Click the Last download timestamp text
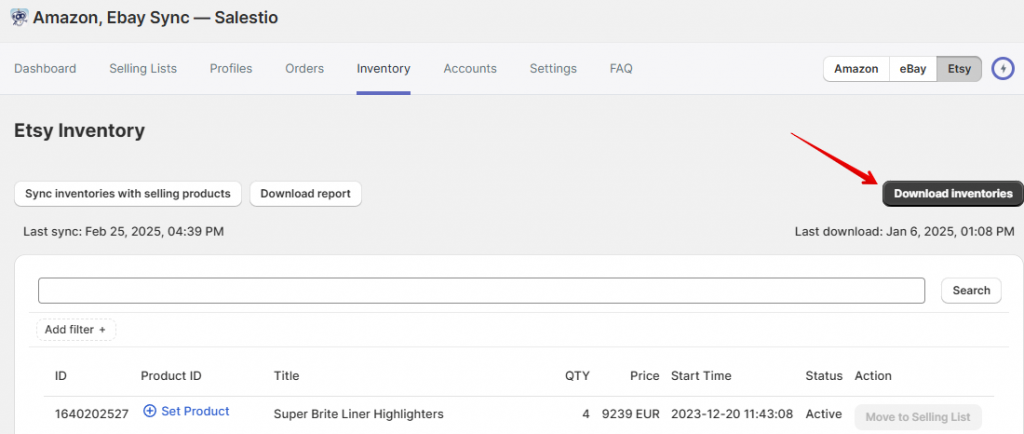 point(904,232)
